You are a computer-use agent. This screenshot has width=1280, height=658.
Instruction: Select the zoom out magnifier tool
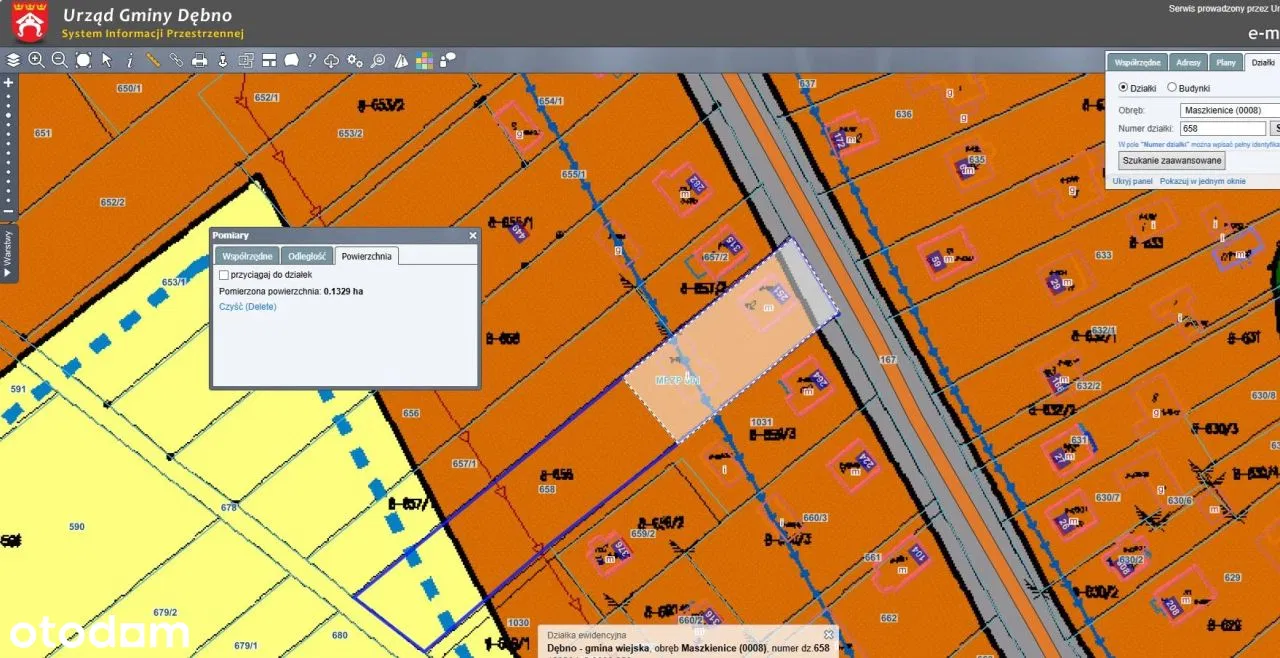(x=59, y=60)
